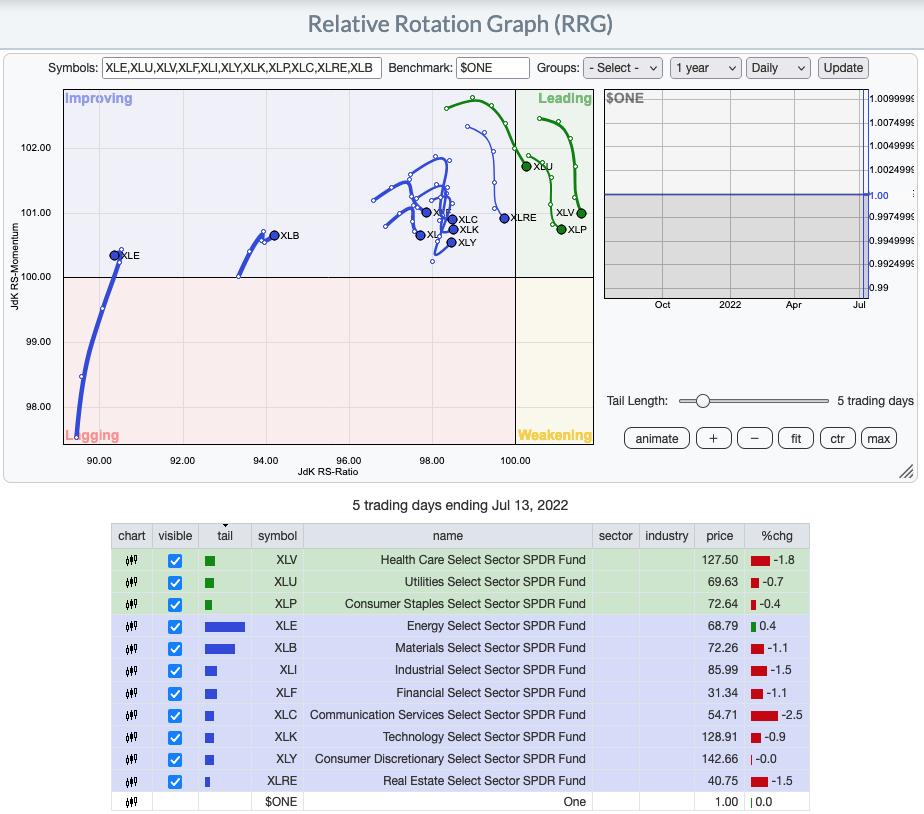Screen dimensions: 924x814
Task: Open the chart icon for XLU row
Action: [x=131, y=582]
